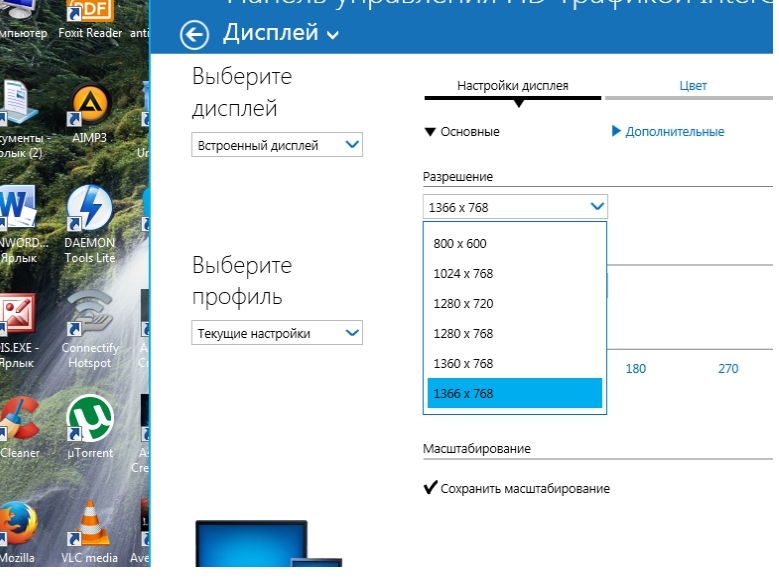The width and height of the screenshot is (779, 585).
Task: Launch µTorrent from desktop
Action: coord(90,420)
